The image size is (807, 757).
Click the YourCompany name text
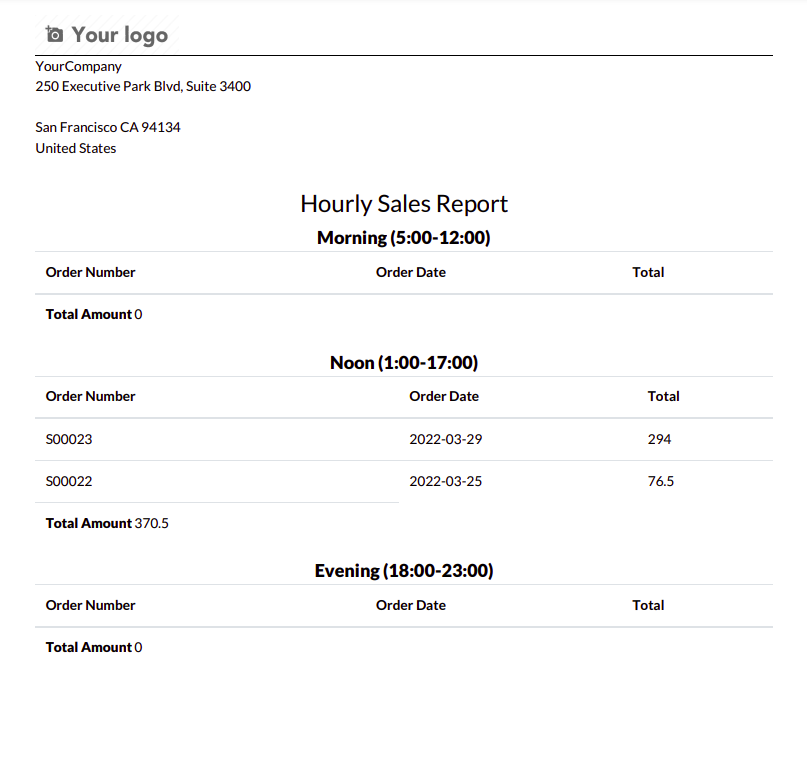78,66
